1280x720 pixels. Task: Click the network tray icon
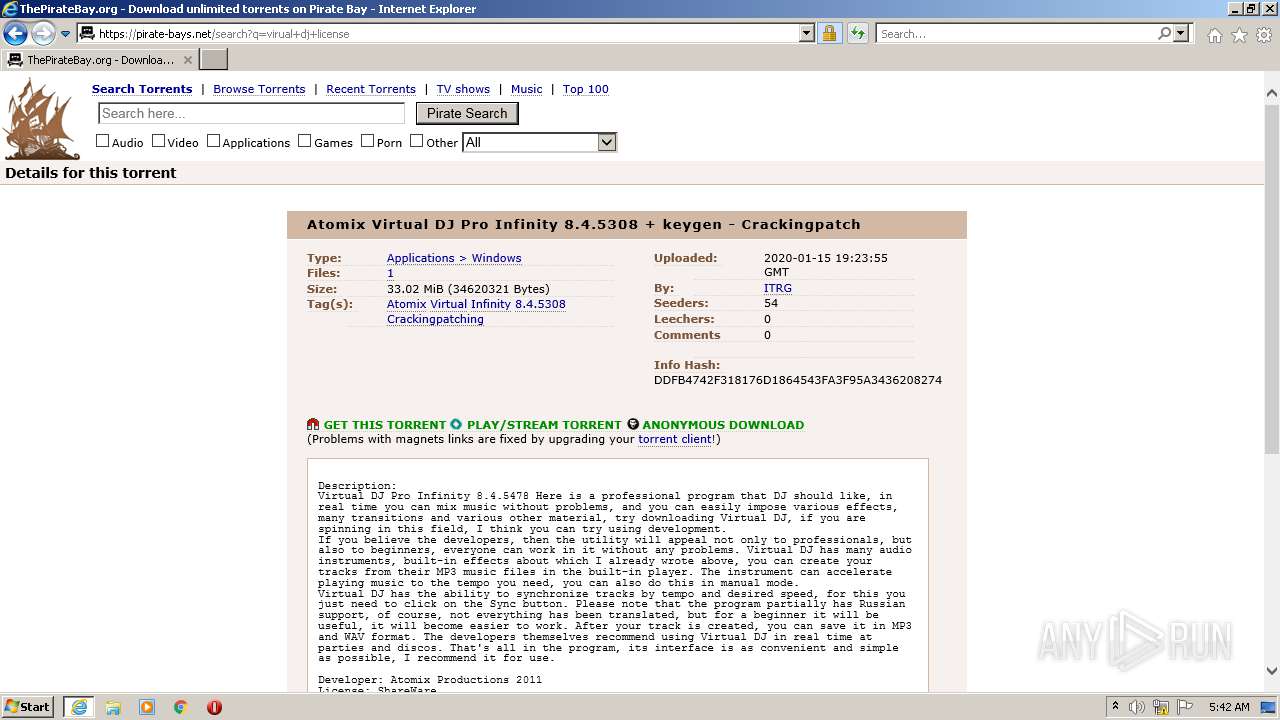[x=1161, y=707]
